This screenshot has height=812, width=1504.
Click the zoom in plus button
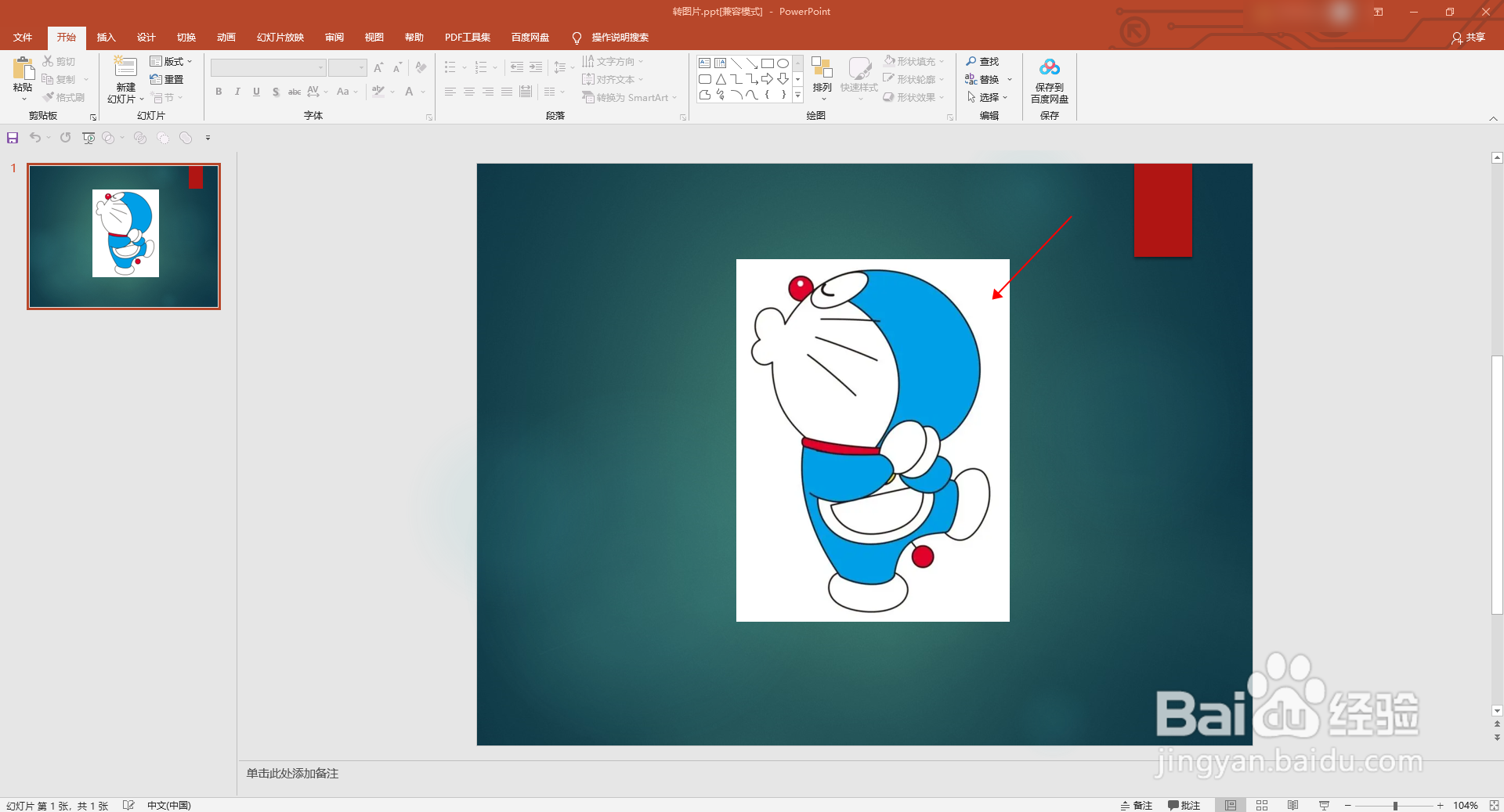[1440, 806]
